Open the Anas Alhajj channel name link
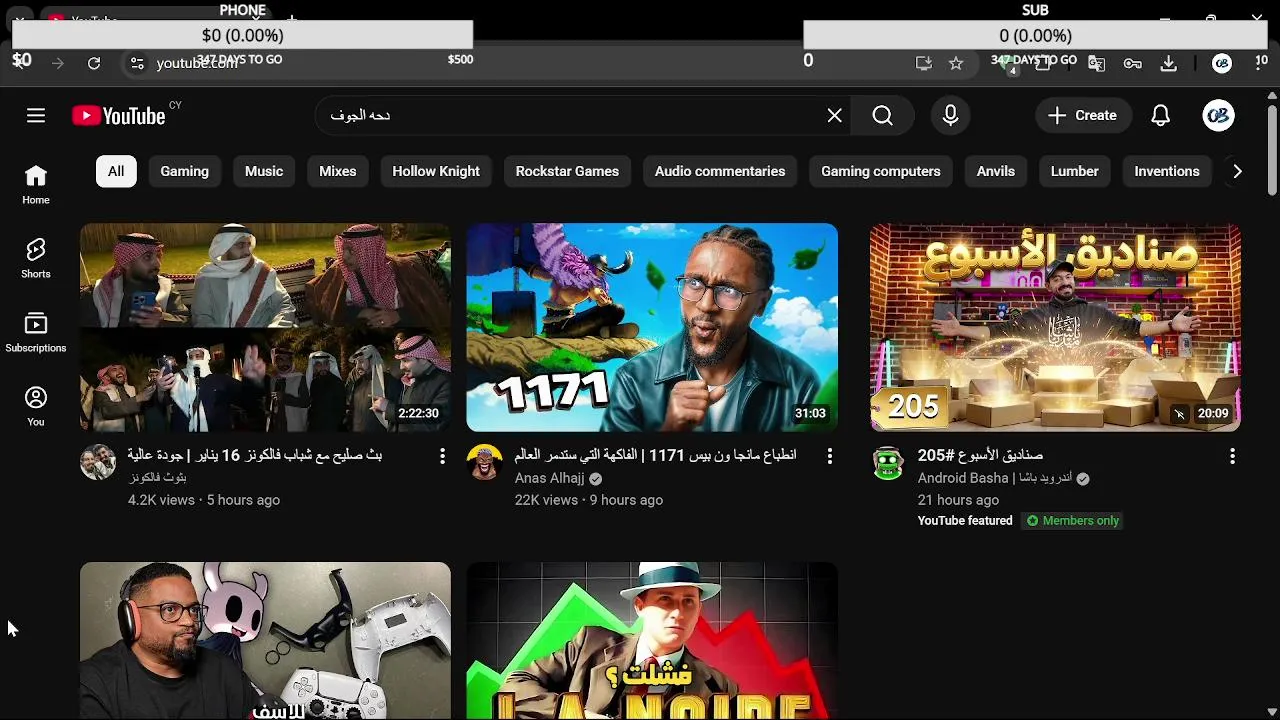The width and height of the screenshot is (1280, 720). (x=549, y=478)
